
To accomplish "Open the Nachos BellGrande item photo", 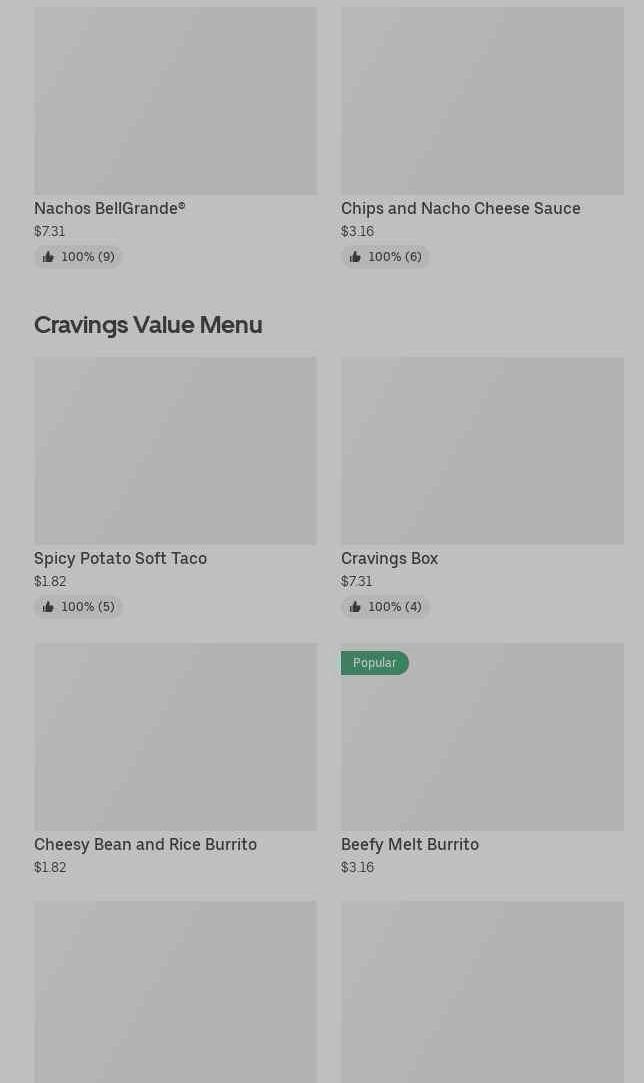I will click(175, 101).
